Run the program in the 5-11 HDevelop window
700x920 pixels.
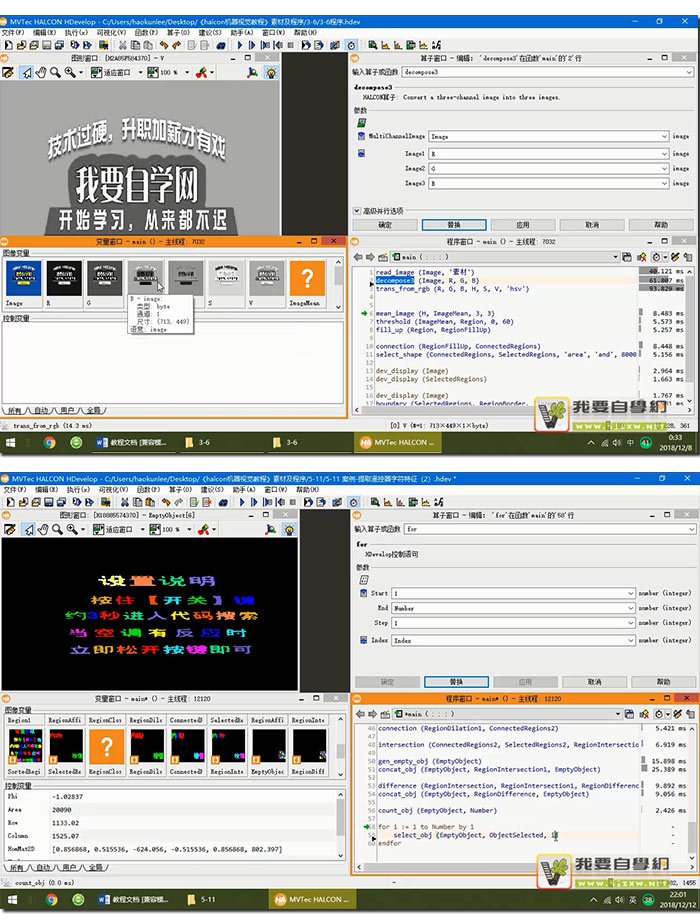242,502
